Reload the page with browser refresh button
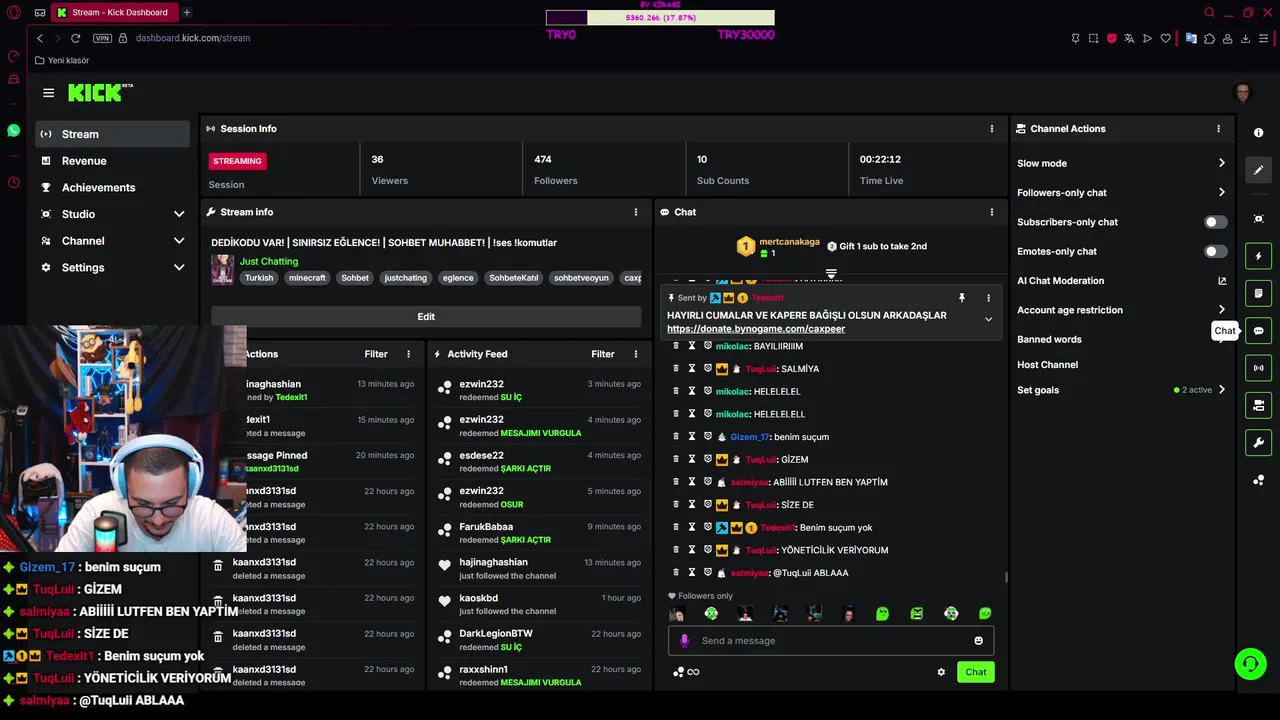 coord(75,38)
